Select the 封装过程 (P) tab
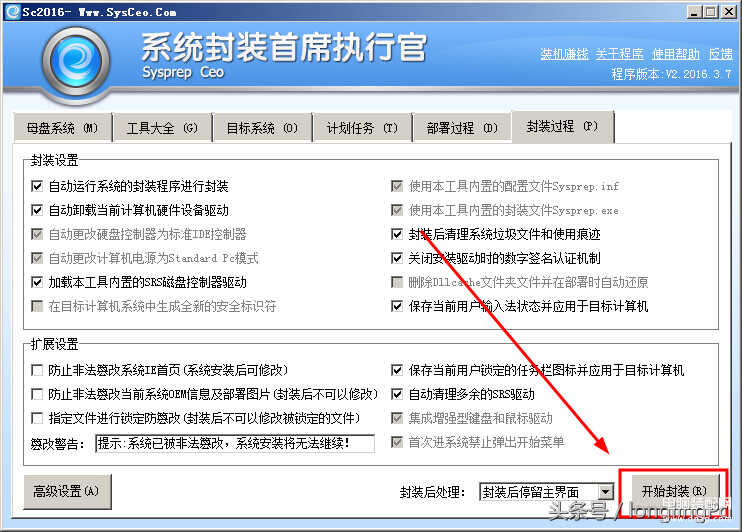This screenshot has height=532, width=742. 562,126
